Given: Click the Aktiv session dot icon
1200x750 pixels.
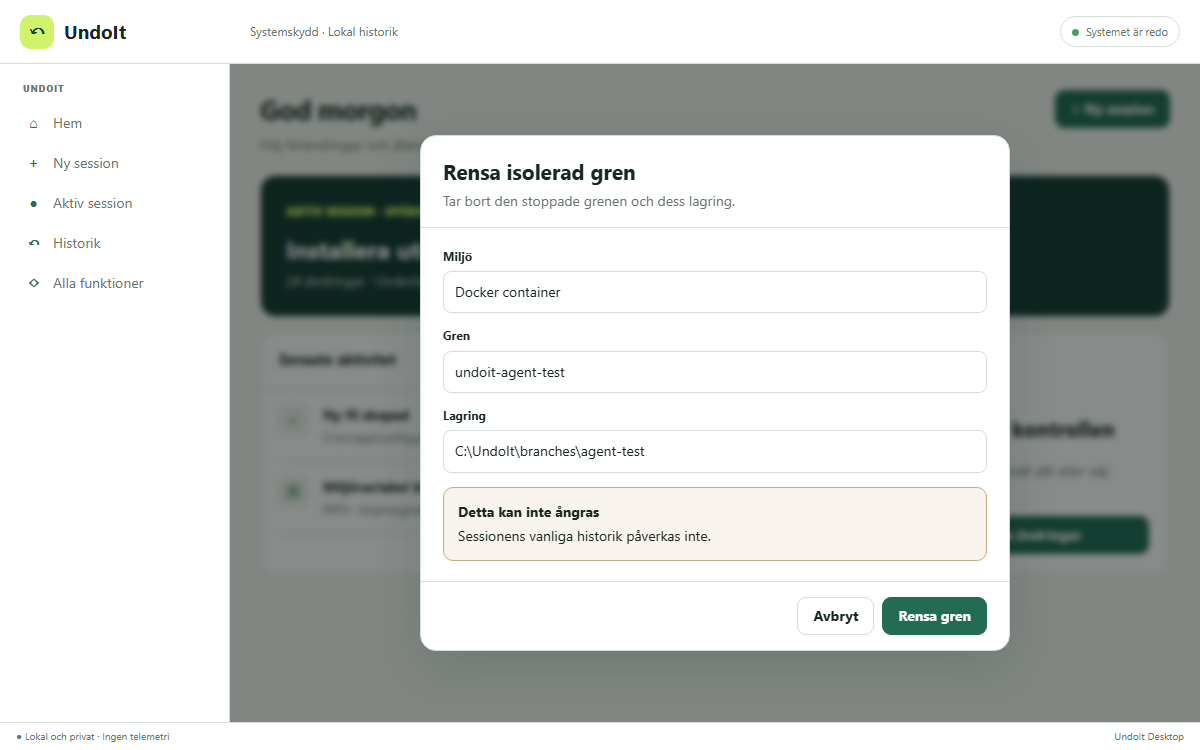Looking at the screenshot, I should (x=34, y=204).
